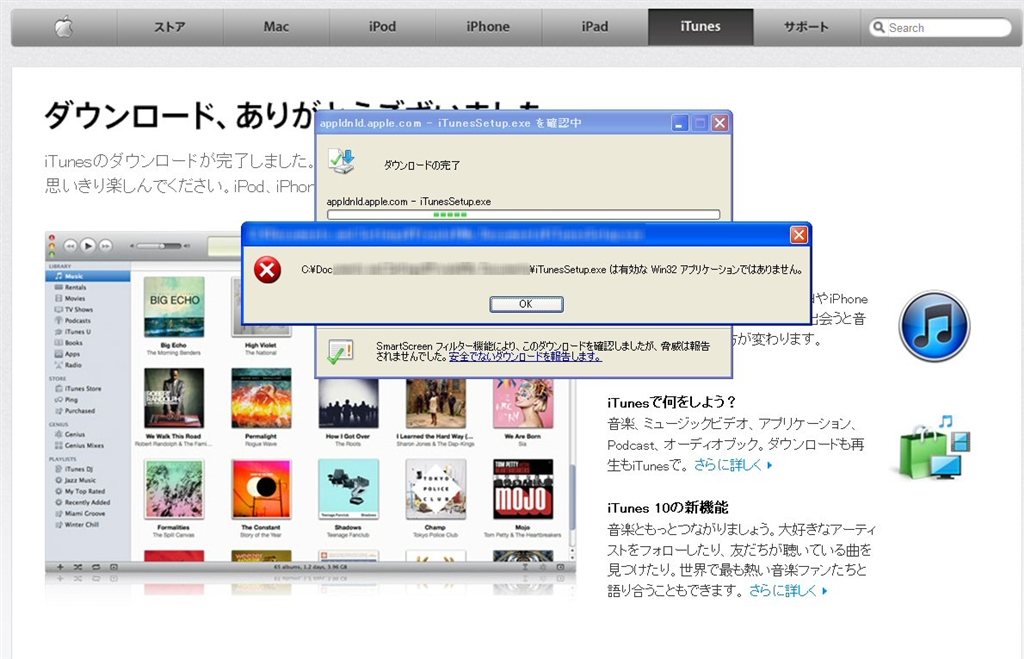1024x659 pixels.
Task: Select the iPhone navigation tab
Action: [488, 27]
